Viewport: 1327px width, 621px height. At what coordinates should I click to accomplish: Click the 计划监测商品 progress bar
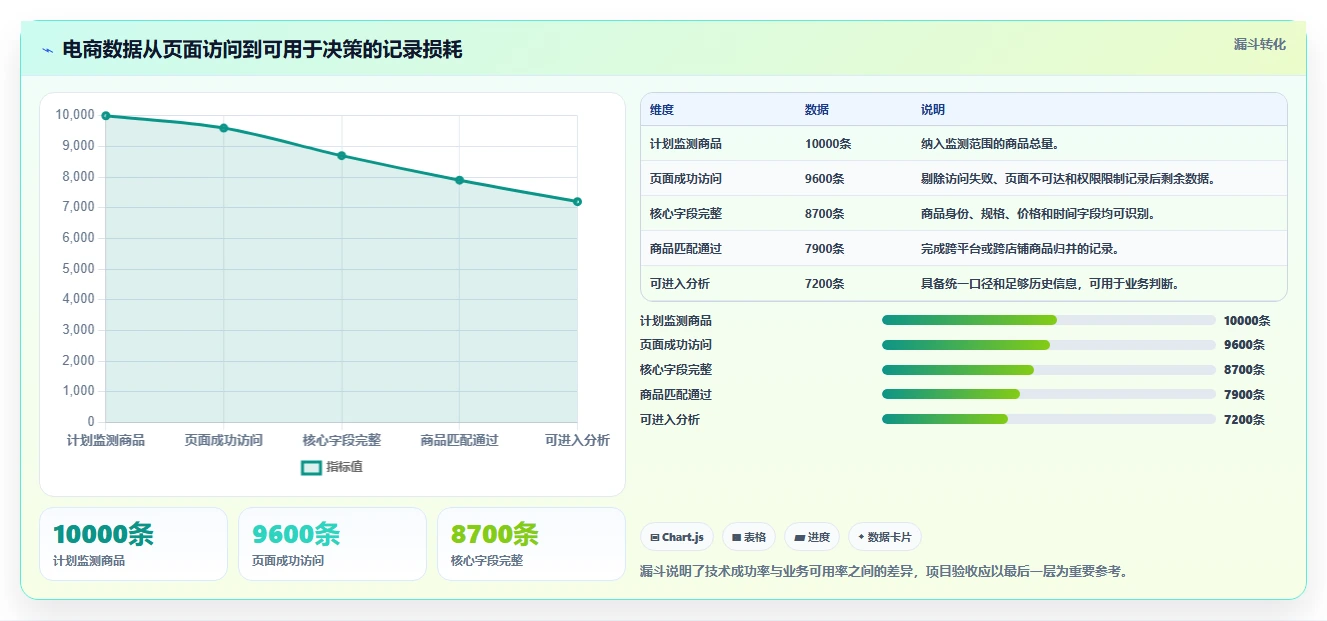1049,320
